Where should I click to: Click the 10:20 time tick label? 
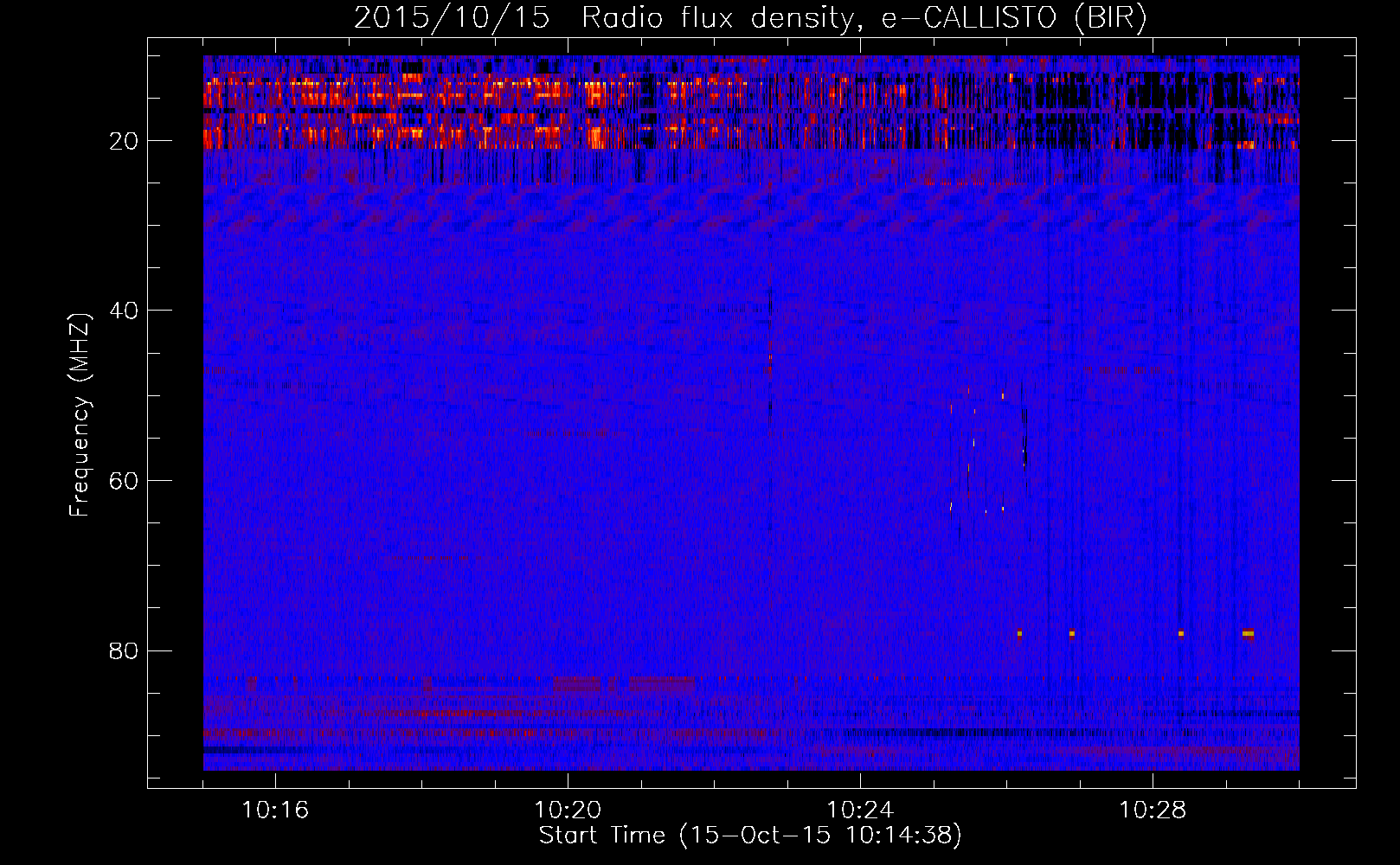tap(568, 811)
